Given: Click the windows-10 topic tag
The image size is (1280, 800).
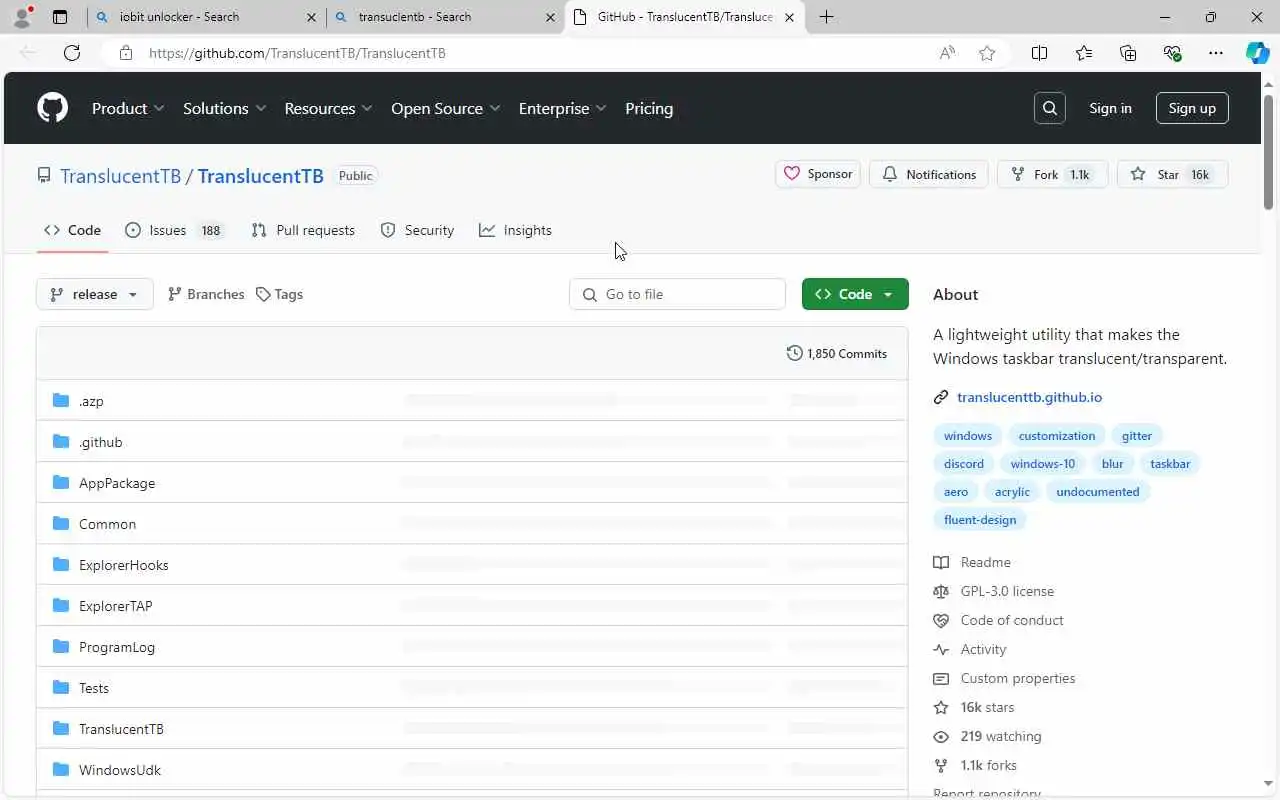Looking at the screenshot, I should click(x=1042, y=463).
